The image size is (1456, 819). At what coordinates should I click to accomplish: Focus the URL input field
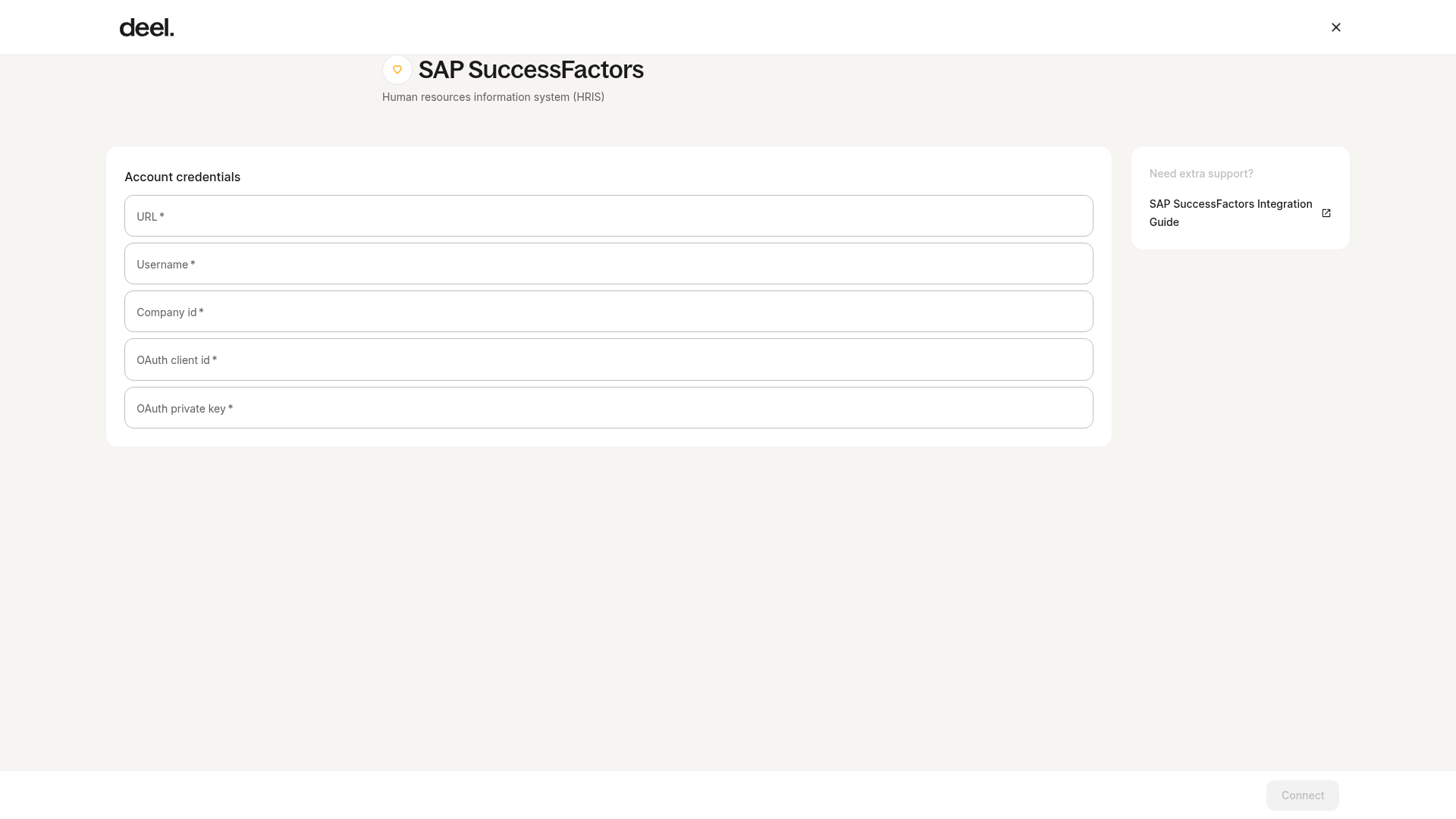[x=609, y=216]
